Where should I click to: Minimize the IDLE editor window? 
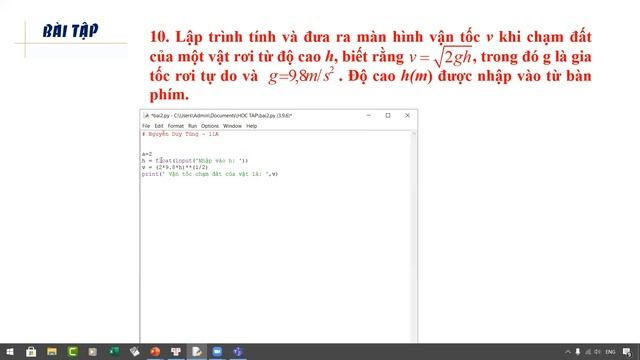point(369,116)
